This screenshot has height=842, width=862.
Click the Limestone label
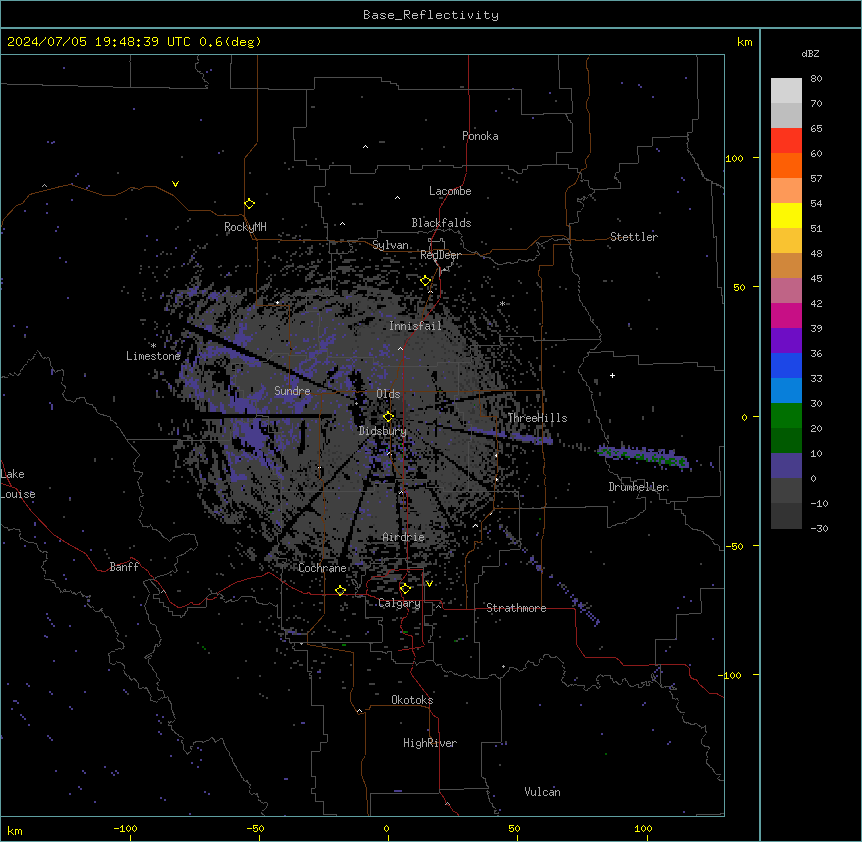pos(153,356)
